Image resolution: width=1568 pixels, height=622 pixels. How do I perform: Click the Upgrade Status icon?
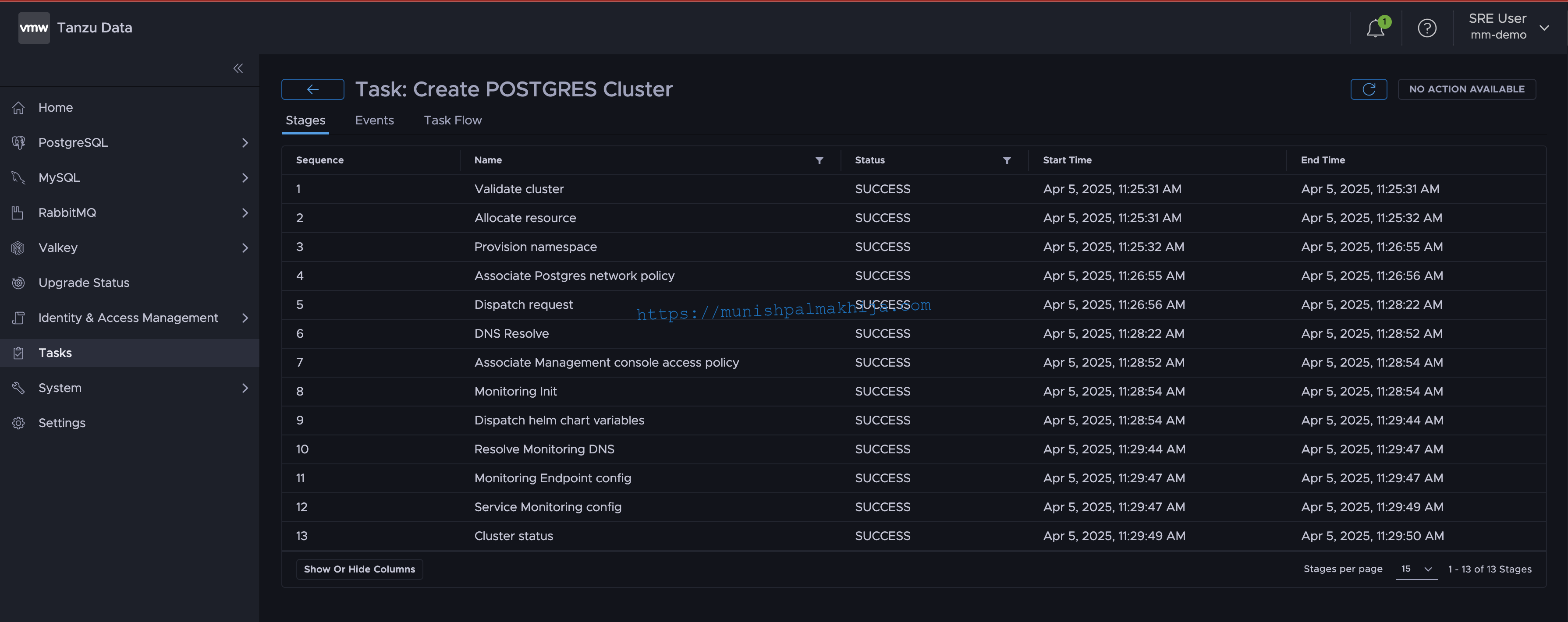[x=18, y=283]
